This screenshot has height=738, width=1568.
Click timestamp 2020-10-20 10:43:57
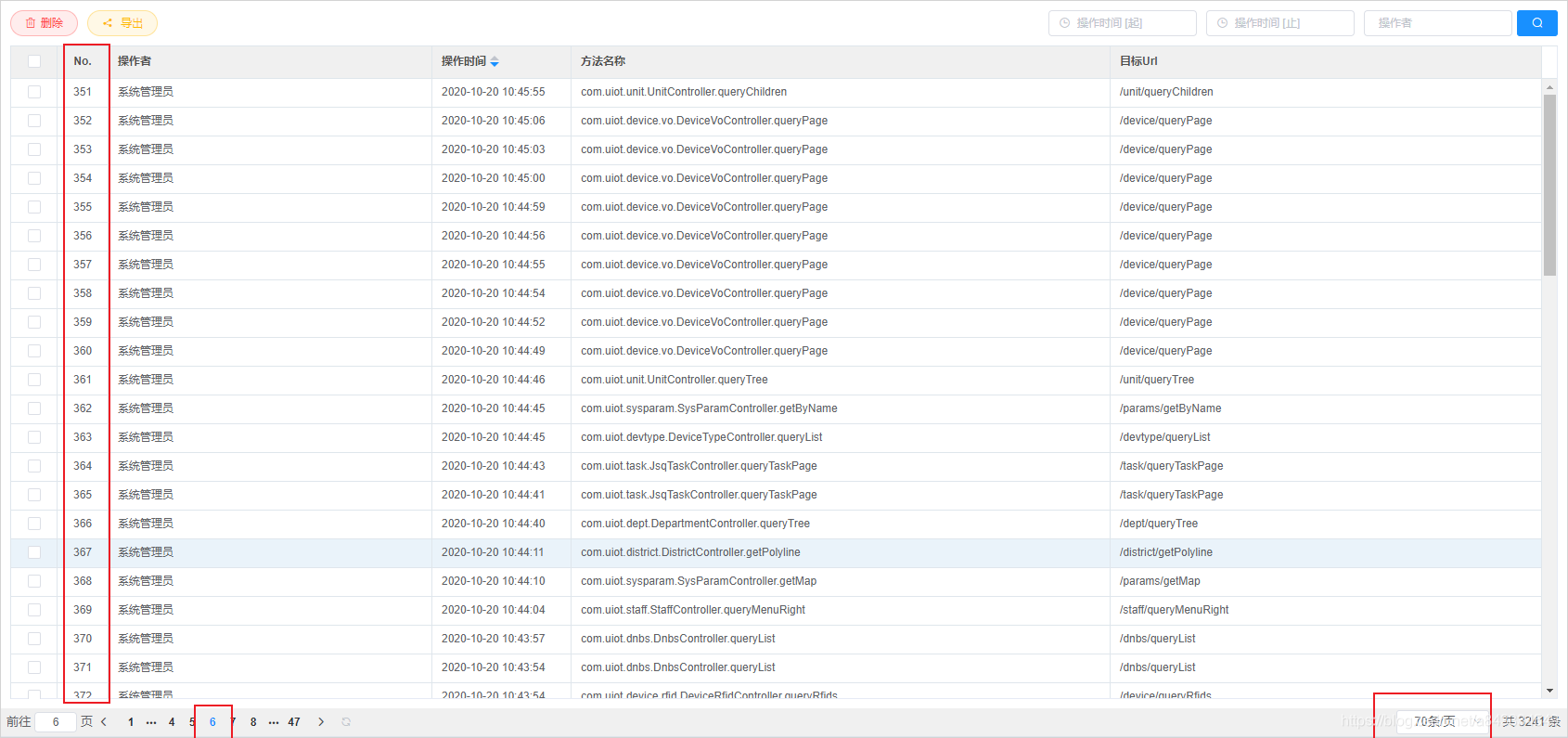coord(494,639)
